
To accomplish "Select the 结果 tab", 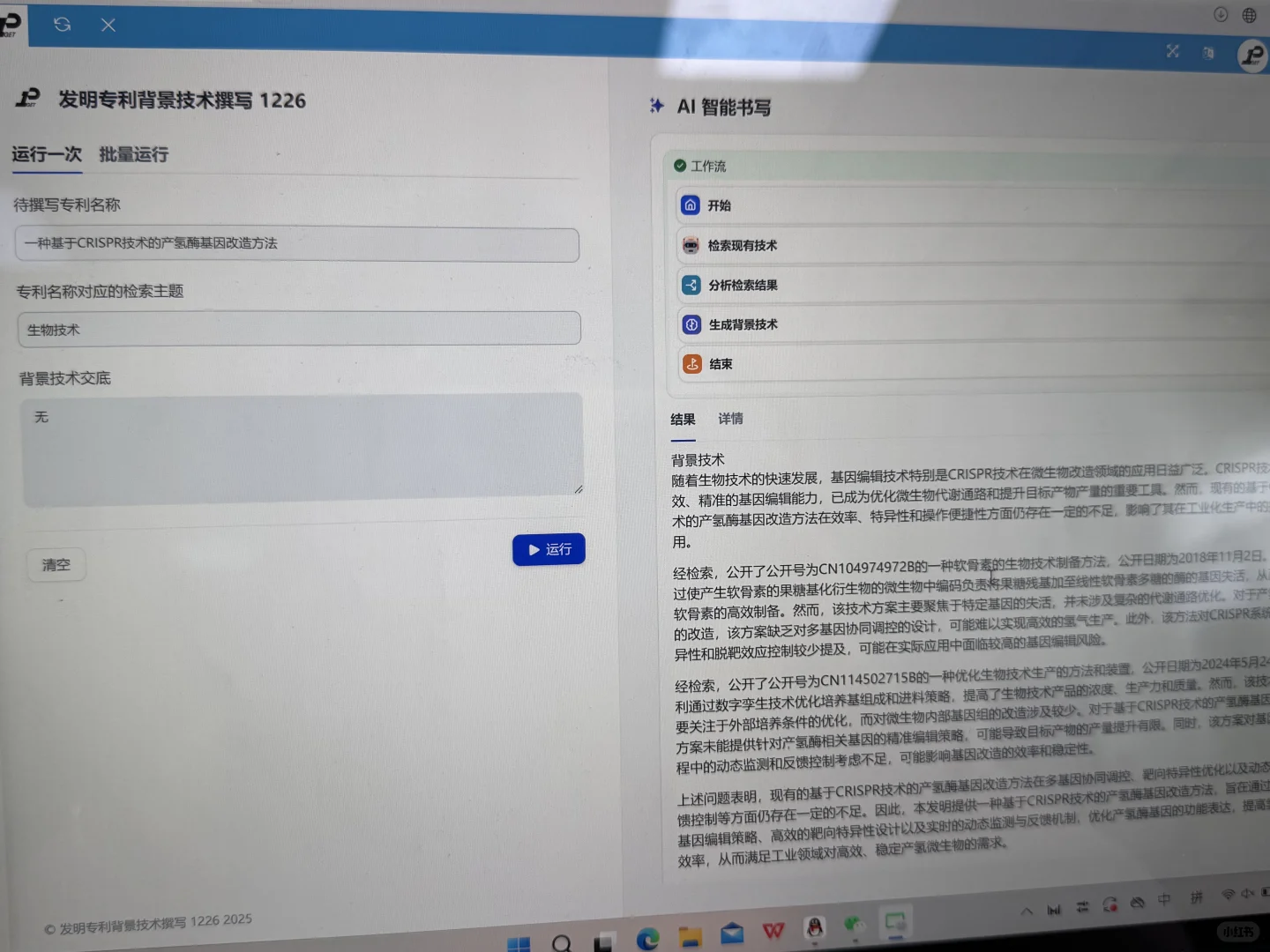I will 683,419.
